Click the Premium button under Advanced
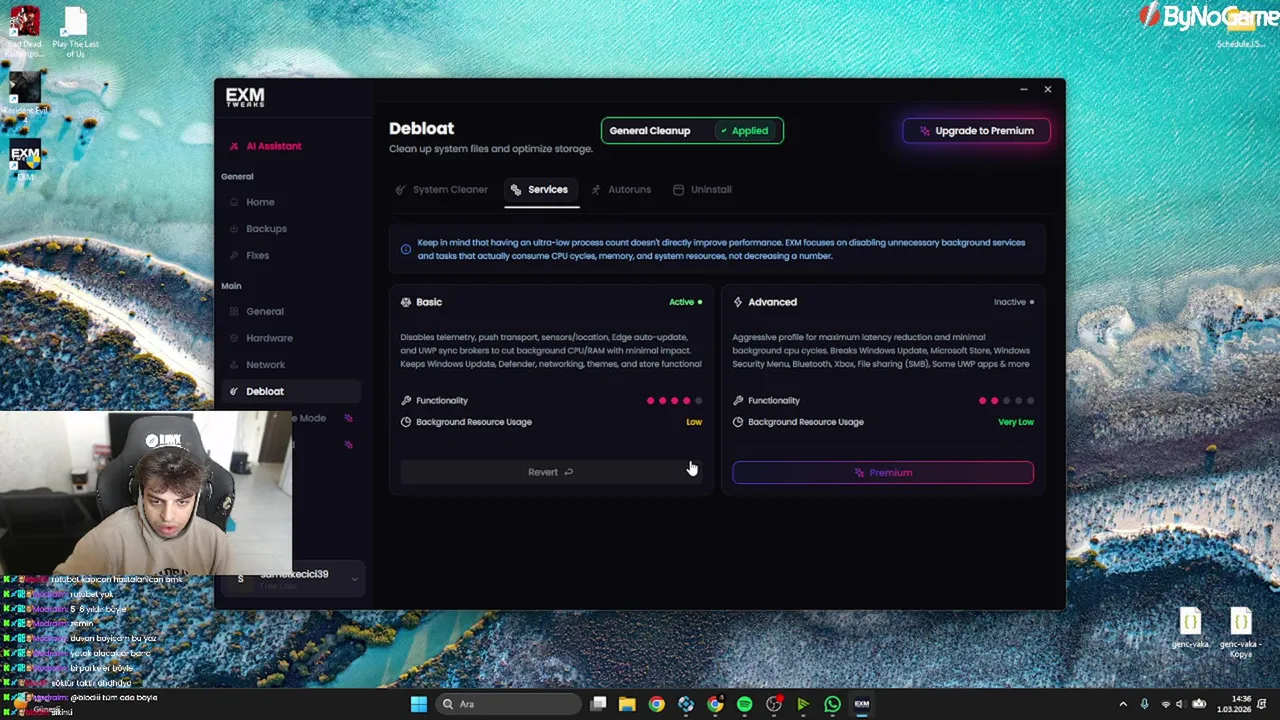The width and height of the screenshot is (1280, 720). (883, 472)
